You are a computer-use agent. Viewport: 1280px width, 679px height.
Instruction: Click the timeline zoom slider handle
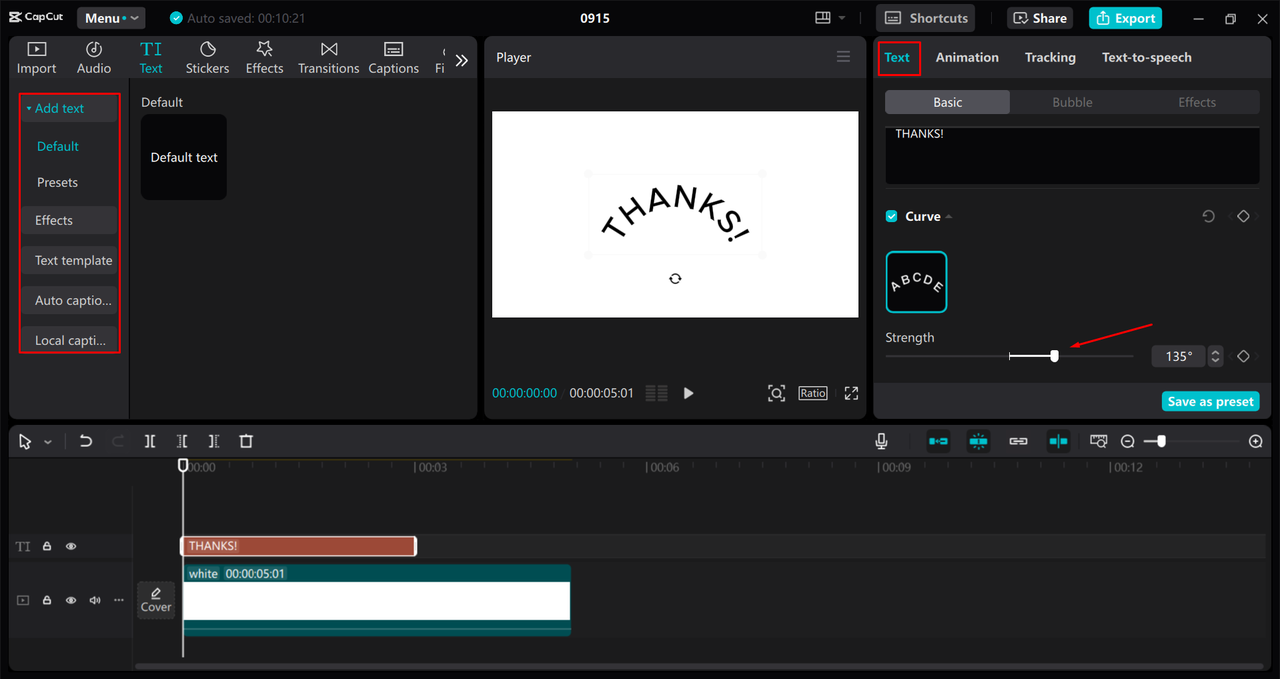click(1160, 441)
